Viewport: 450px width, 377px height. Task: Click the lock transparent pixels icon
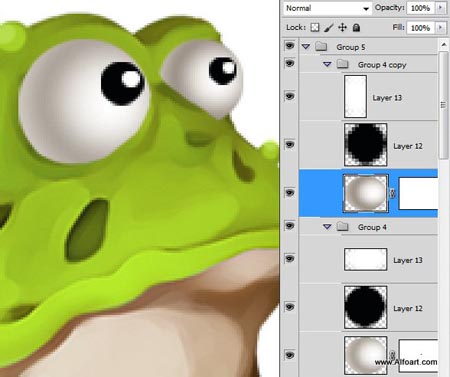tap(315, 27)
